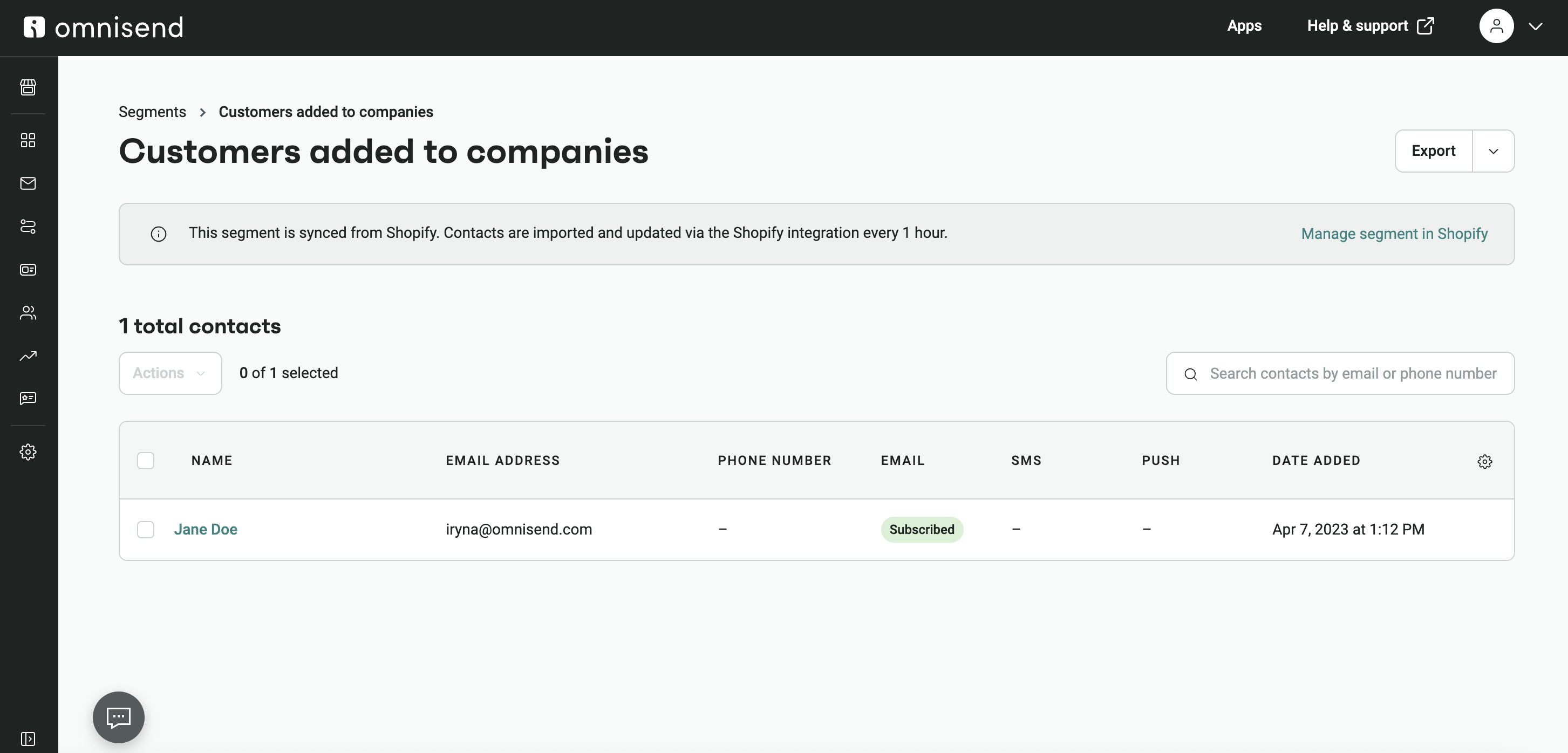Click the search magnifier icon
The width and height of the screenshot is (1568, 753).
[x=1191, y=374]
